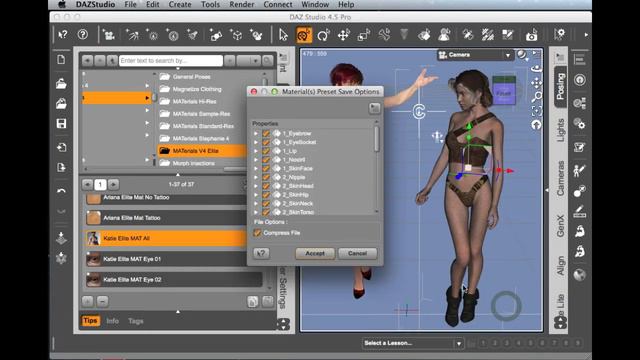
Task: Click the What's This button in dialog
Action: pos(261,253)
